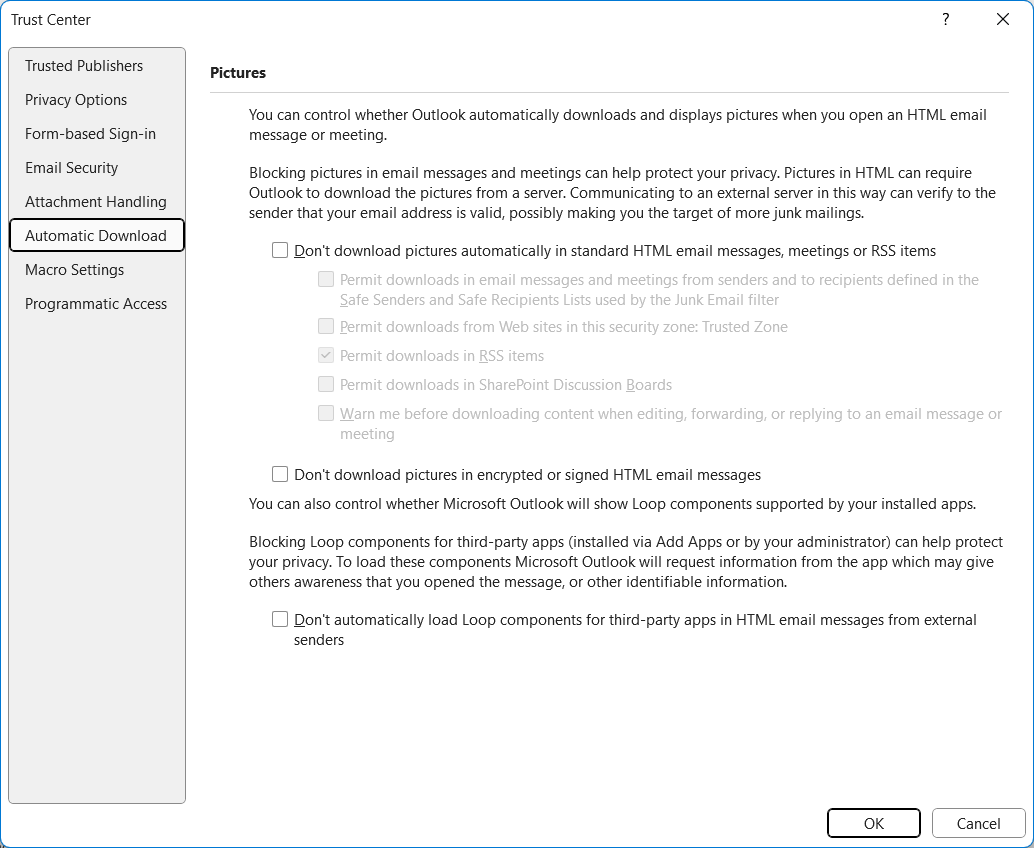Click the OK button
This screenshot has height=848, width=1034.
[x=874, y=824]
